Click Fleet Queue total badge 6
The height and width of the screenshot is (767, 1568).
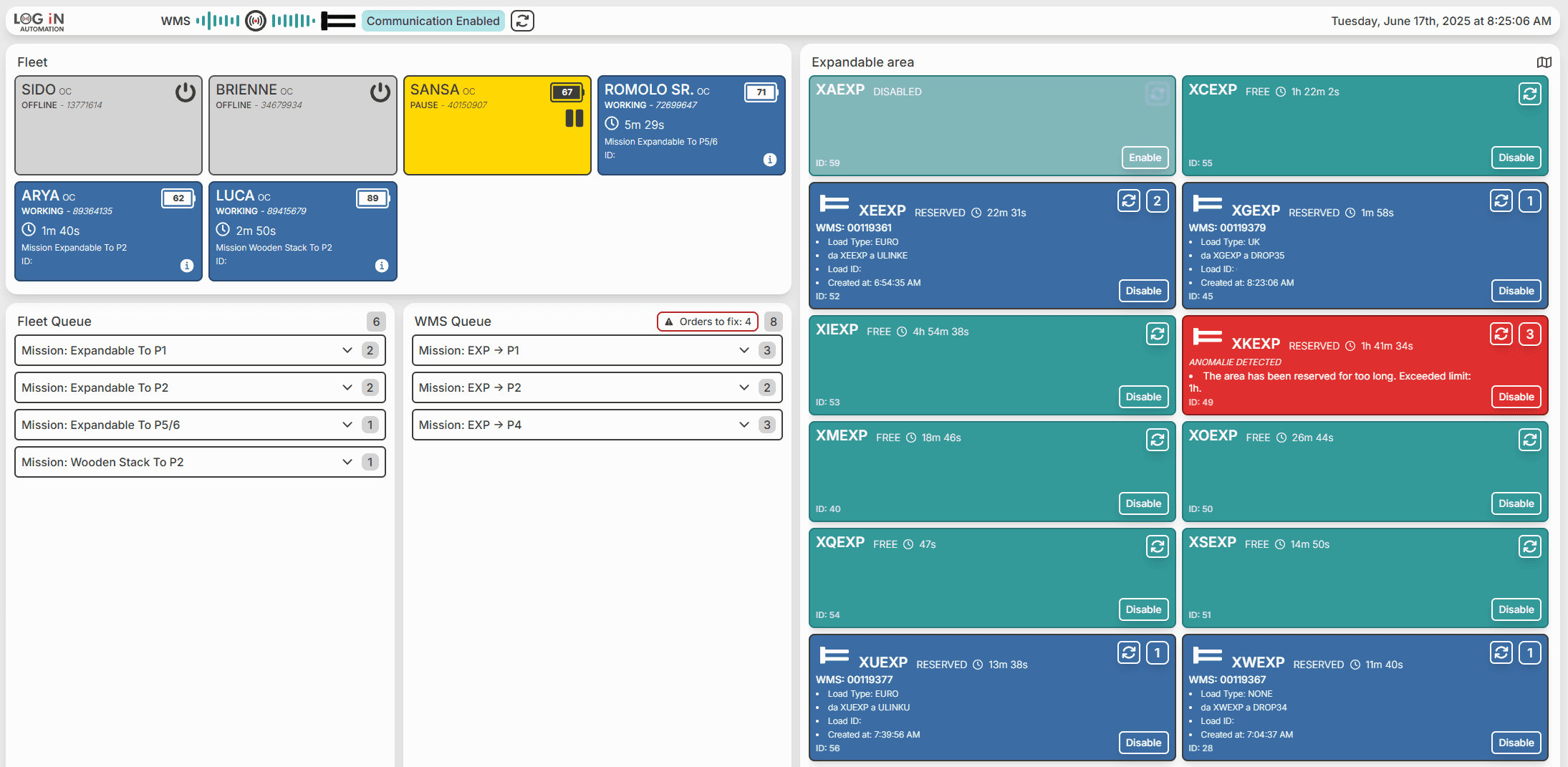pos(376,322)
